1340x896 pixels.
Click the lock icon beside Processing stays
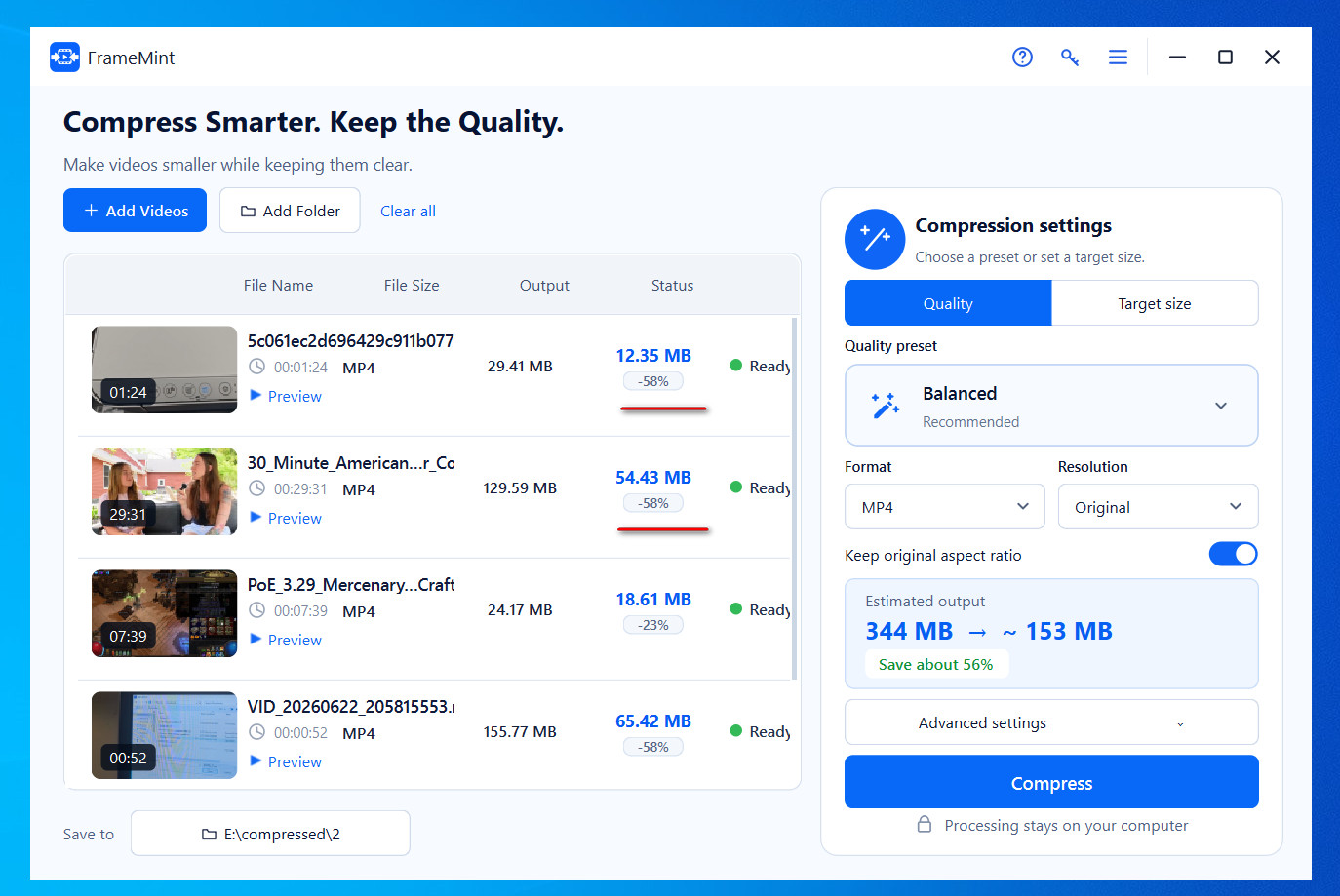click(925, 825)
